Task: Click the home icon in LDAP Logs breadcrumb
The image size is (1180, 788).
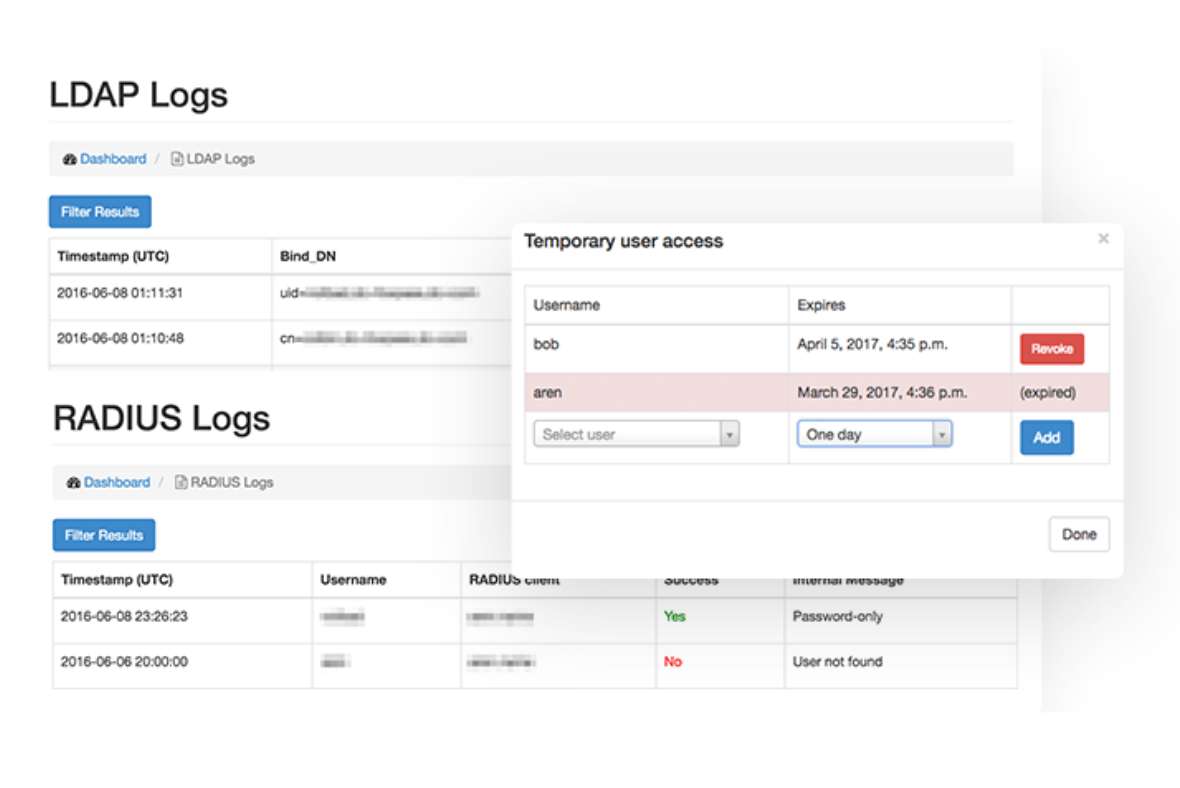Action: (x=69, y=158)
